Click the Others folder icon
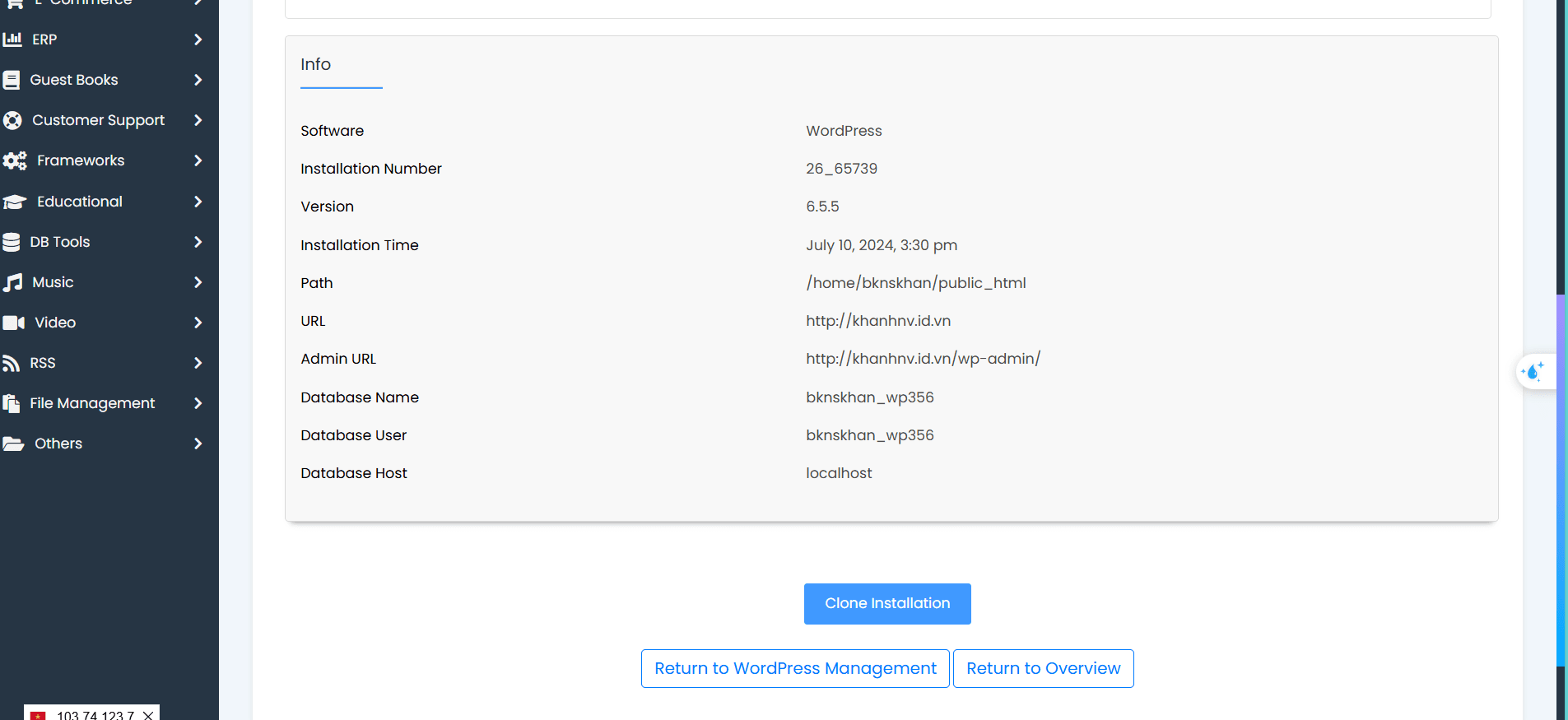The image size is (1568, 720). tap(13, 444)
